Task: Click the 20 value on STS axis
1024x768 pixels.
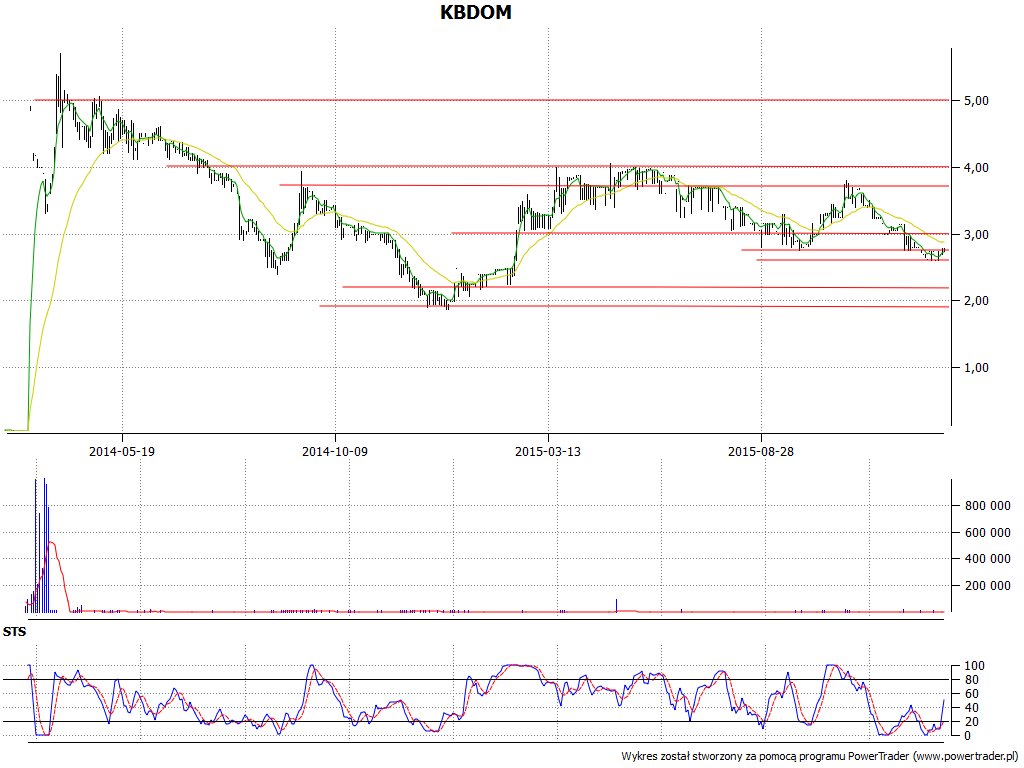Action: click(972, 722)
